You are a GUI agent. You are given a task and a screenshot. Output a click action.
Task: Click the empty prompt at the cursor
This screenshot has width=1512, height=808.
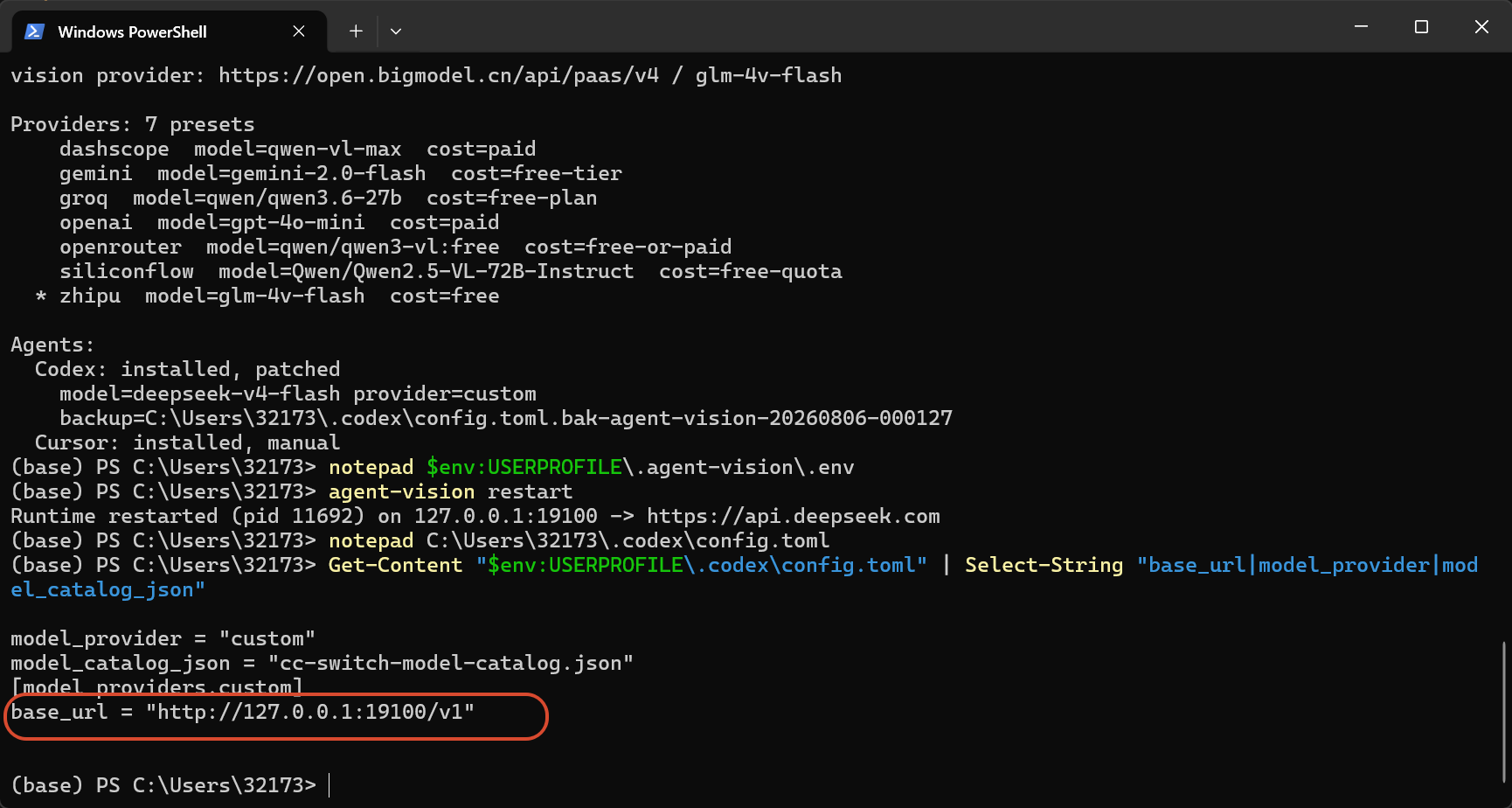click(329, 786)
